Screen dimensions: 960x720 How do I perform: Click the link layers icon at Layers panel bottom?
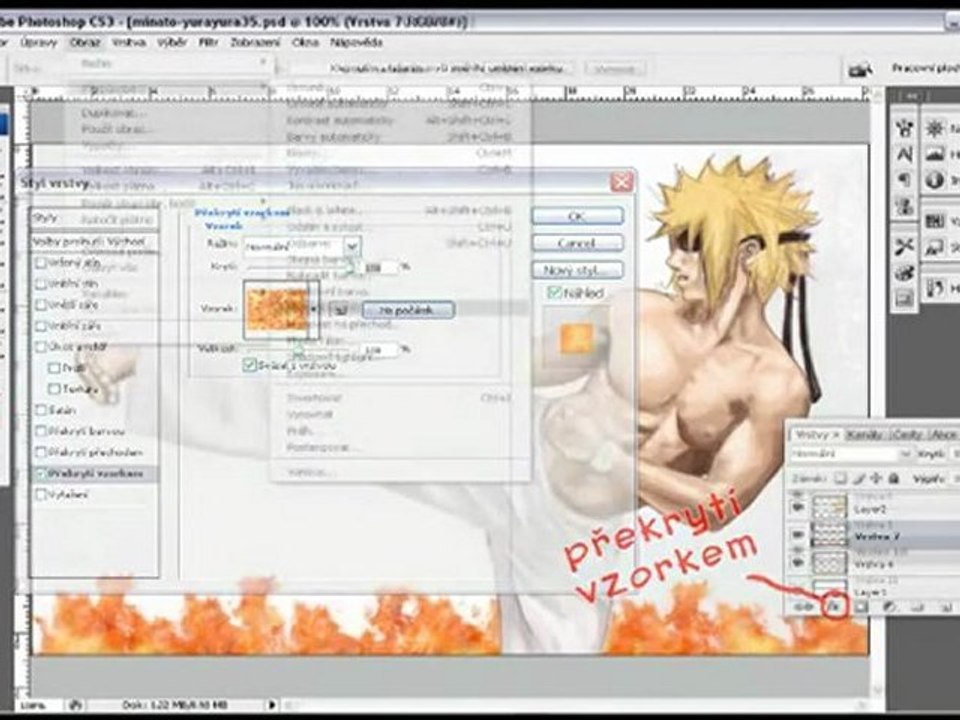(804, 606)
